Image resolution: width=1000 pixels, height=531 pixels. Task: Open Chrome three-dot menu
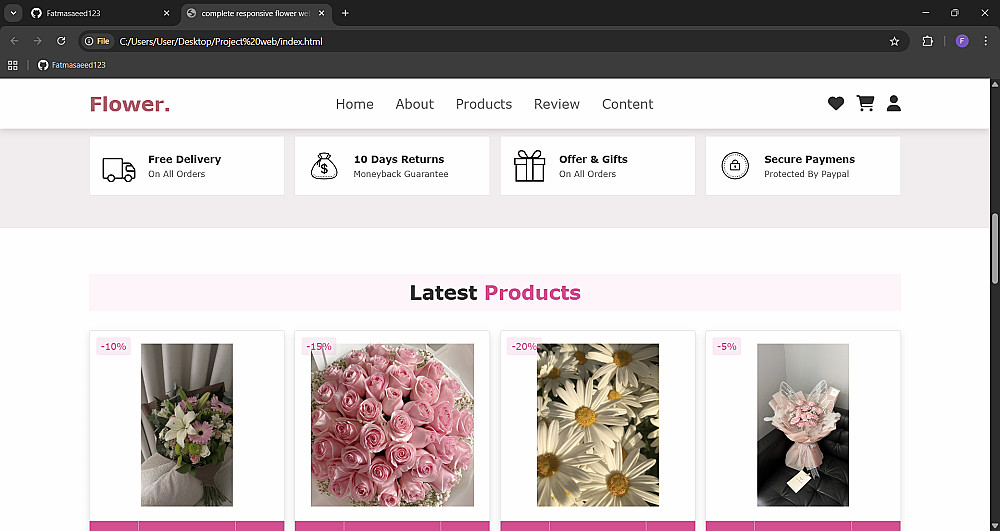point(985,41)
